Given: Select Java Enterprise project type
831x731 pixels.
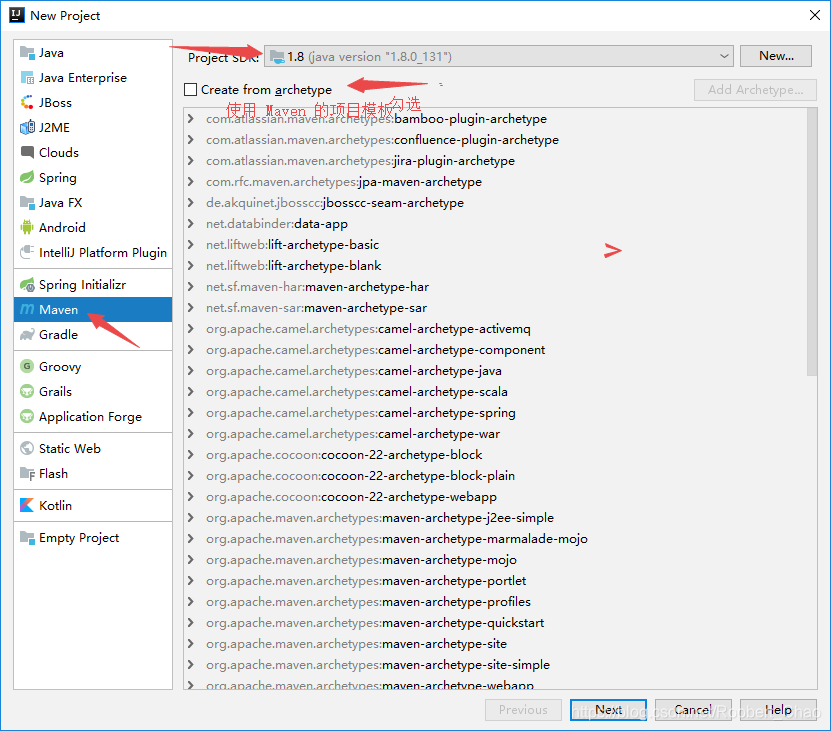Looking at the screenshot, I should coord(93,77).
